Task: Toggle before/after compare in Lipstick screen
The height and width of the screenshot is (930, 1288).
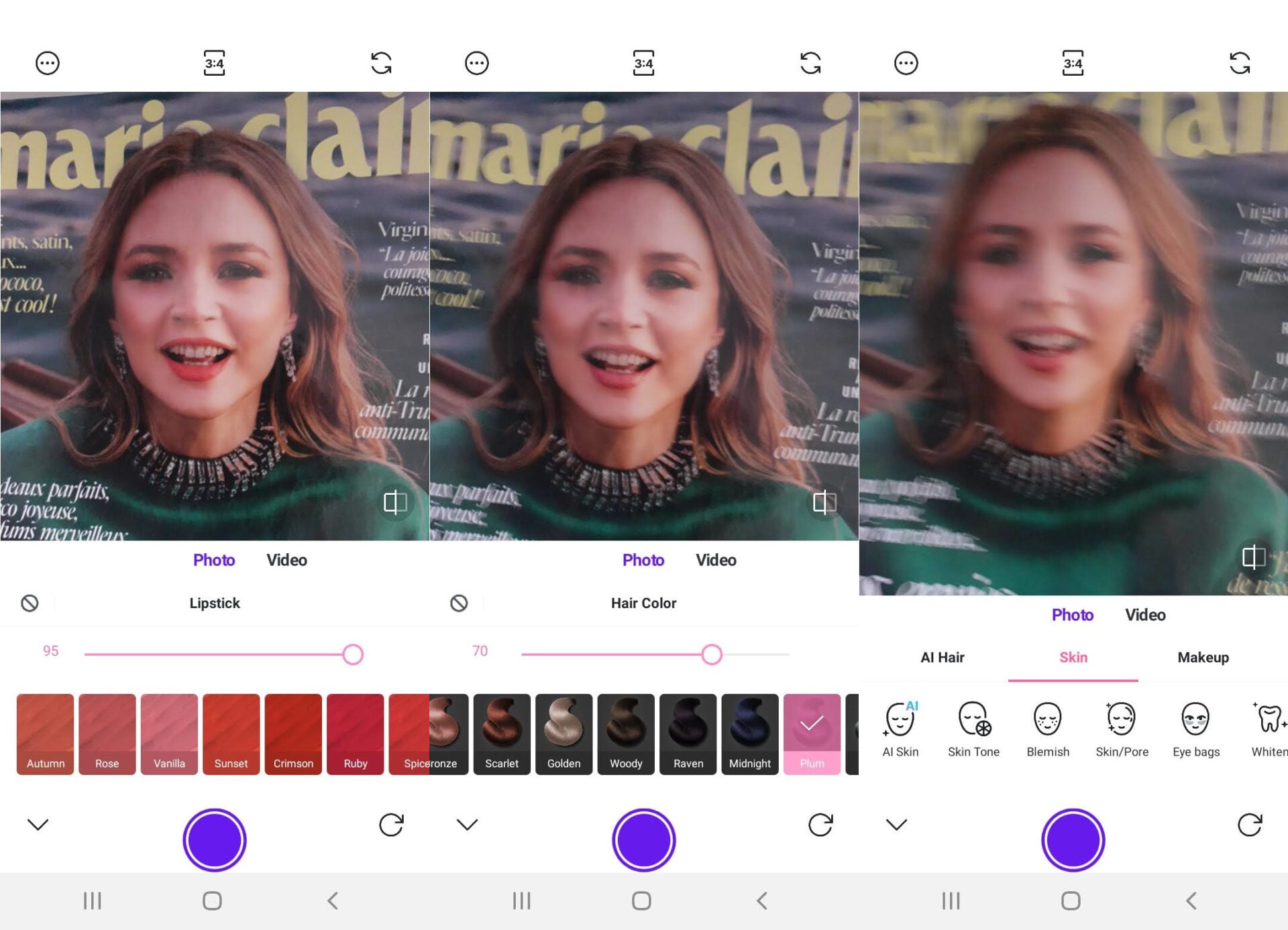Action: coord(395,502)
